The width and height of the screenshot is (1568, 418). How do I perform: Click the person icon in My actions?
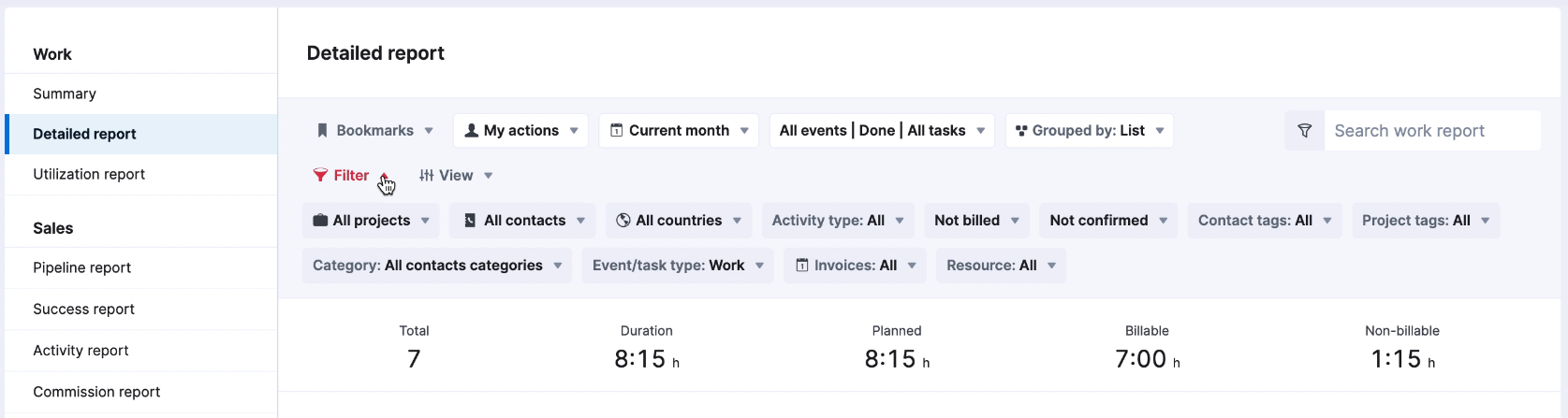[472, 131]
